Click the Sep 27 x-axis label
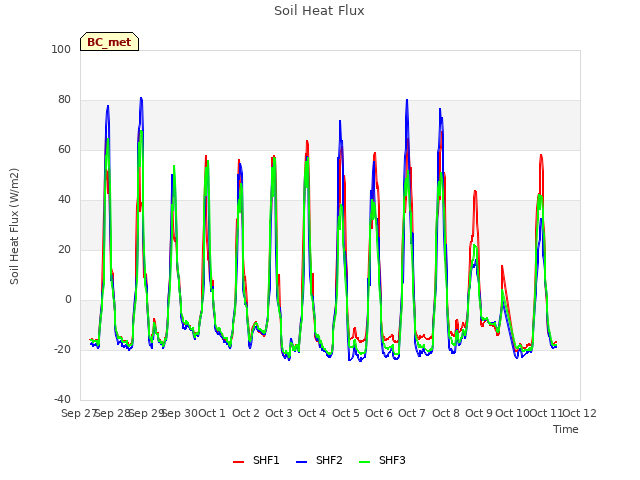The image size is (640, 480). pos(79,413)
